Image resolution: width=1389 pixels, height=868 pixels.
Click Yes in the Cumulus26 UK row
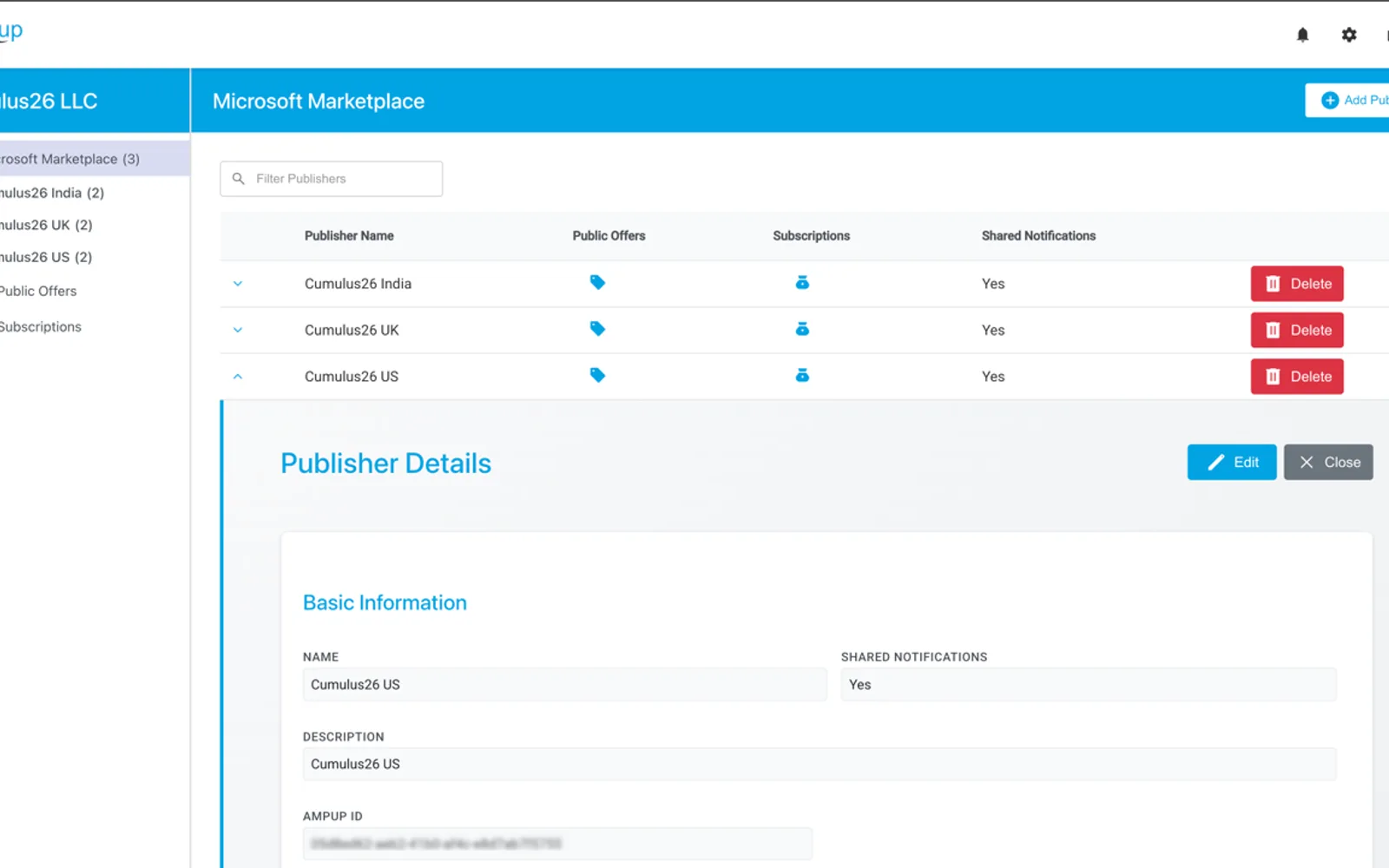[993, 330]
